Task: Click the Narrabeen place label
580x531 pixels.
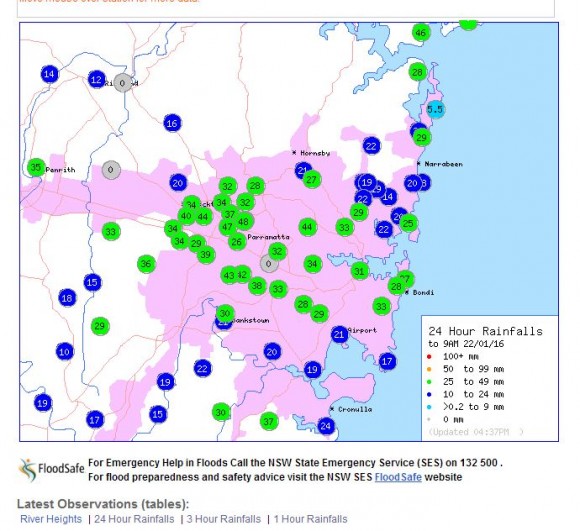Action: coord(443,164)
